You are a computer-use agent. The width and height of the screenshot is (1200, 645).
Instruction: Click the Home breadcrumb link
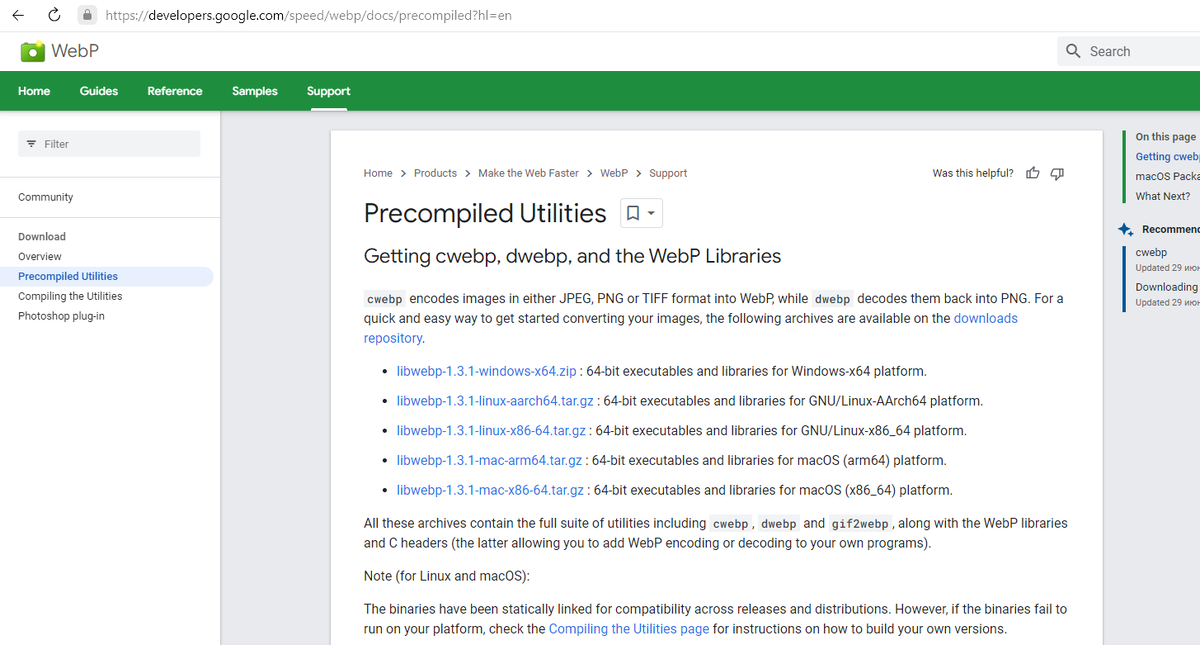pyautogui.click(x=378, y=173)
